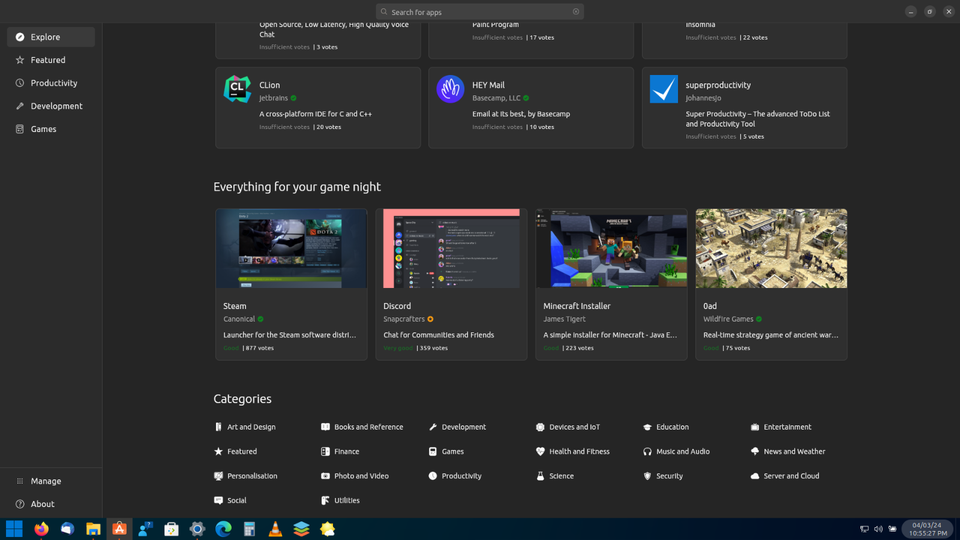Open the Music and Audio category
Image resolution: width=960 pixels, height=540 pixels.
pos(676,451)
